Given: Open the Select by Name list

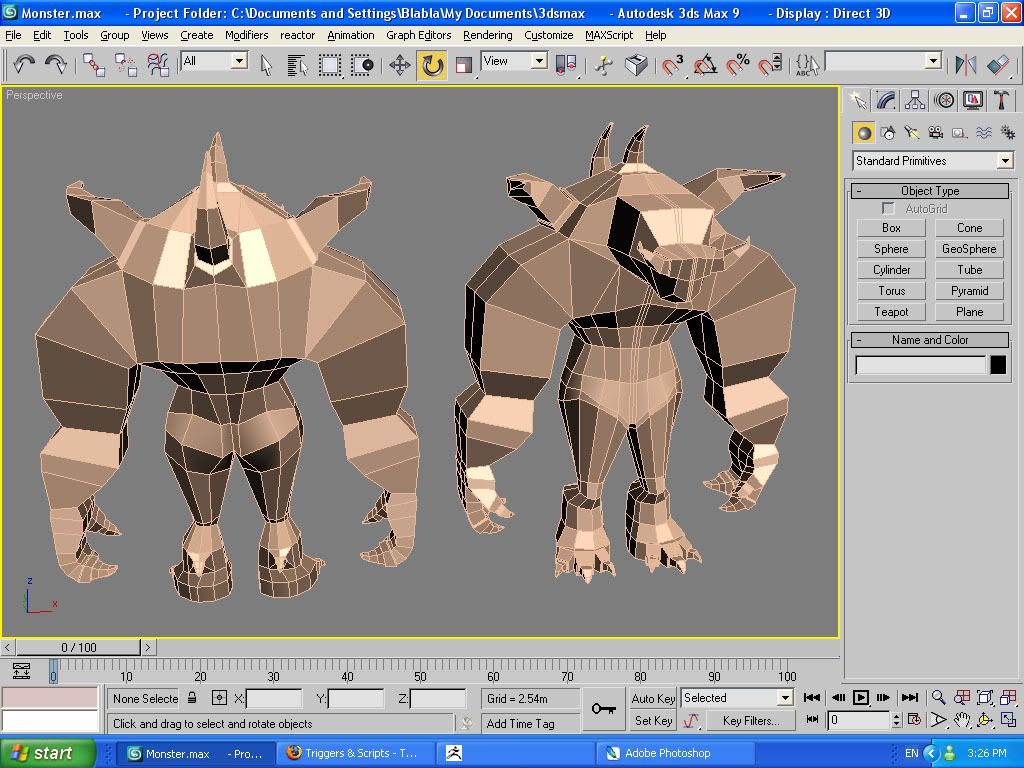Looking at the screenshot, I should coord(298,65).
